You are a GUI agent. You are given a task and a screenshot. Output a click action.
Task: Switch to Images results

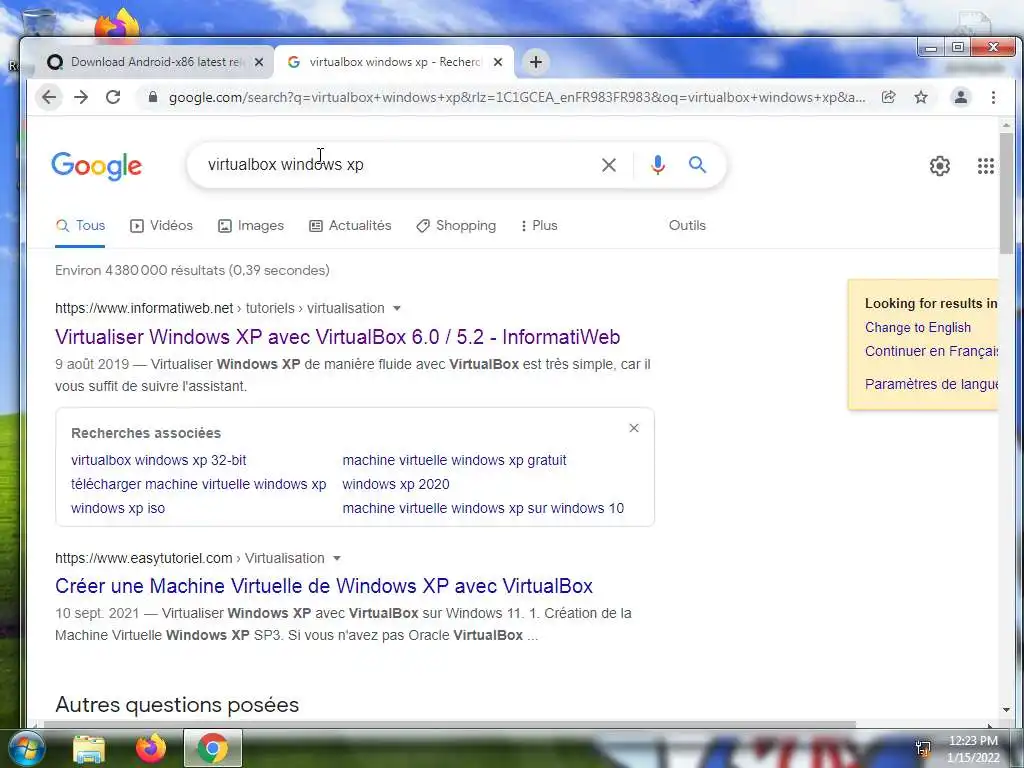251,226
